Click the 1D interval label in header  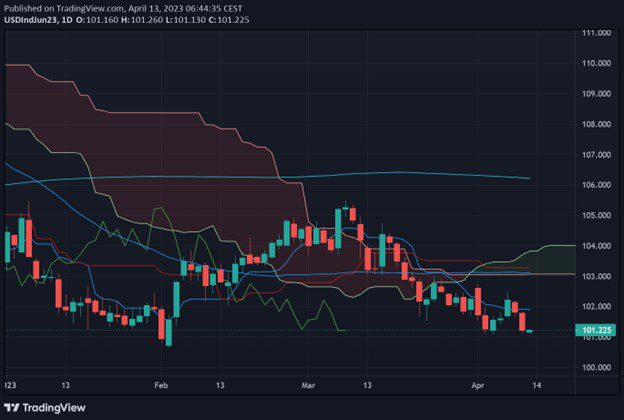(x=65, y=20)
